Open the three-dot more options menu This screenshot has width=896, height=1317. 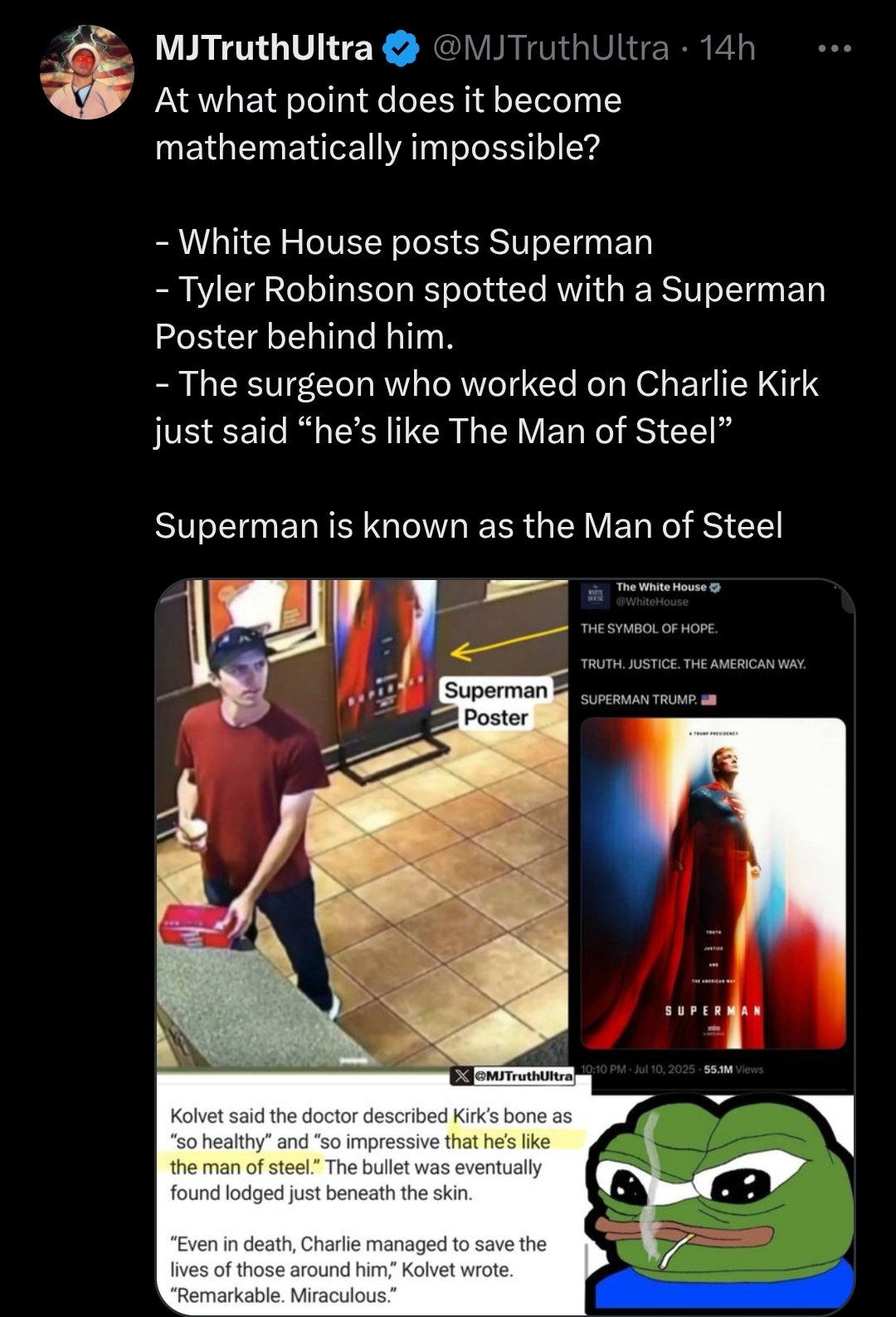point(833,49)
